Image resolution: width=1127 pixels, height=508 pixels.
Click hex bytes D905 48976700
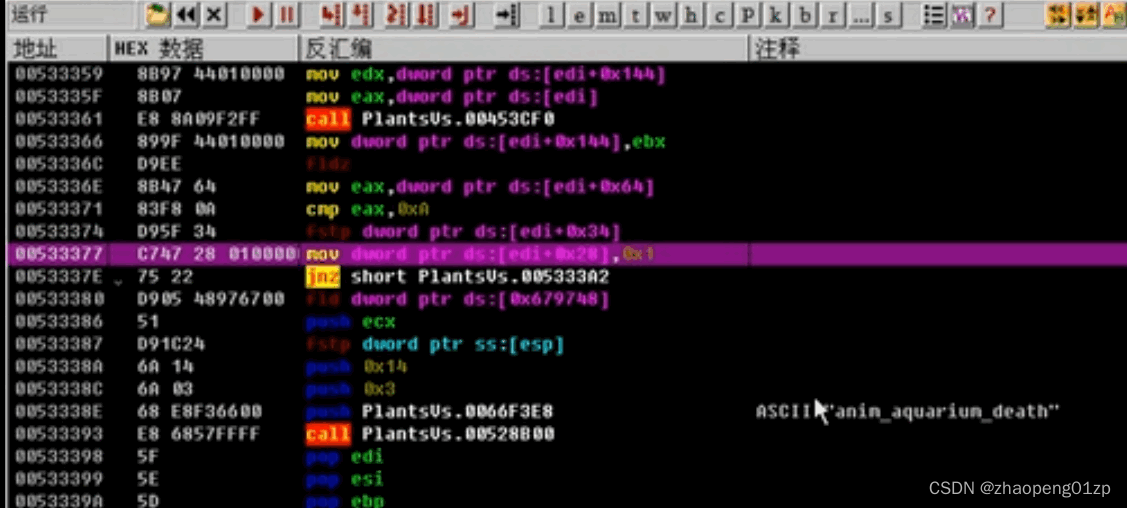click(210, 299)
